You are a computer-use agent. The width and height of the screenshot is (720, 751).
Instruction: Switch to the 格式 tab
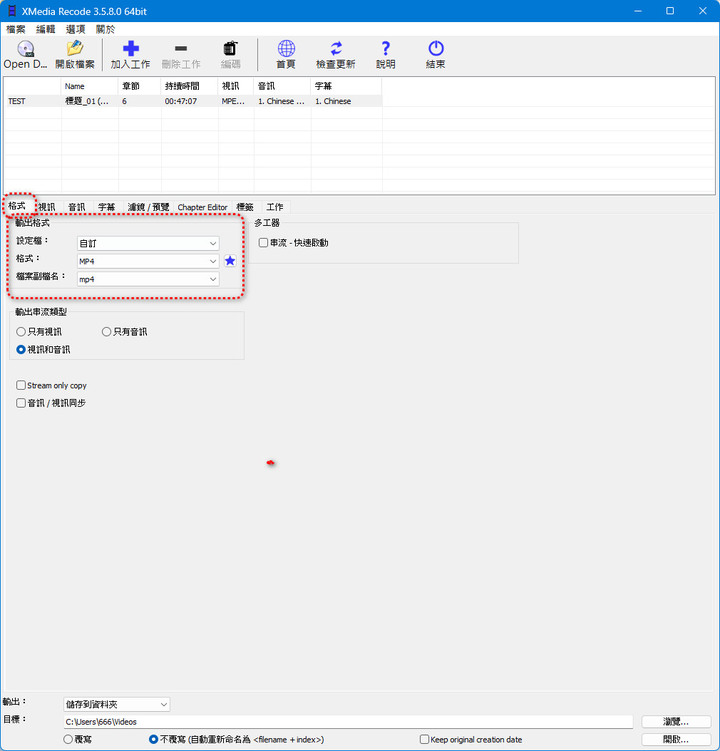pyautogui.click(x=17, y=206)
